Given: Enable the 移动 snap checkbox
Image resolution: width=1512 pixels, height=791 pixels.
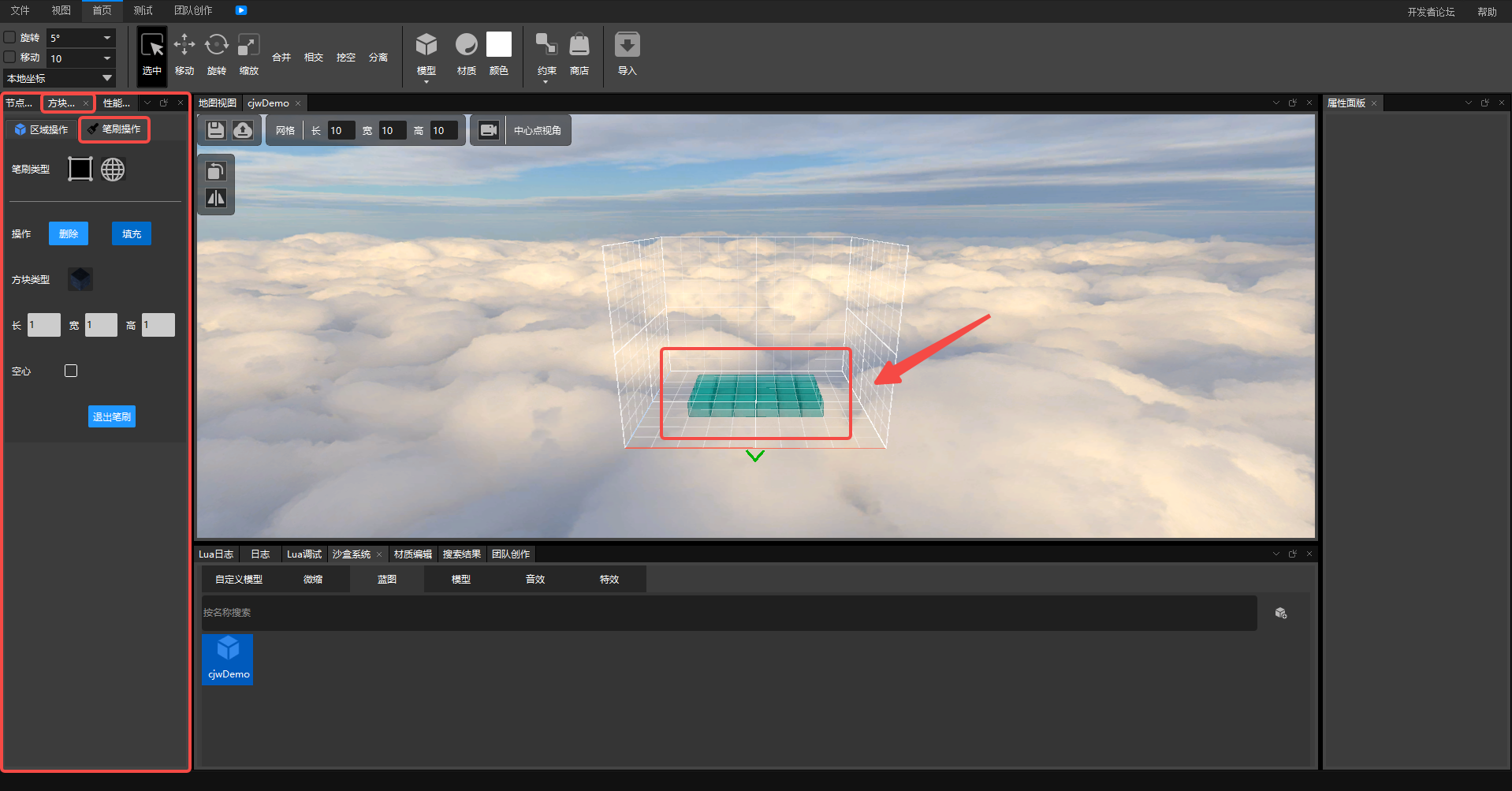Looking at the screenshot, I should coord(10,57).
